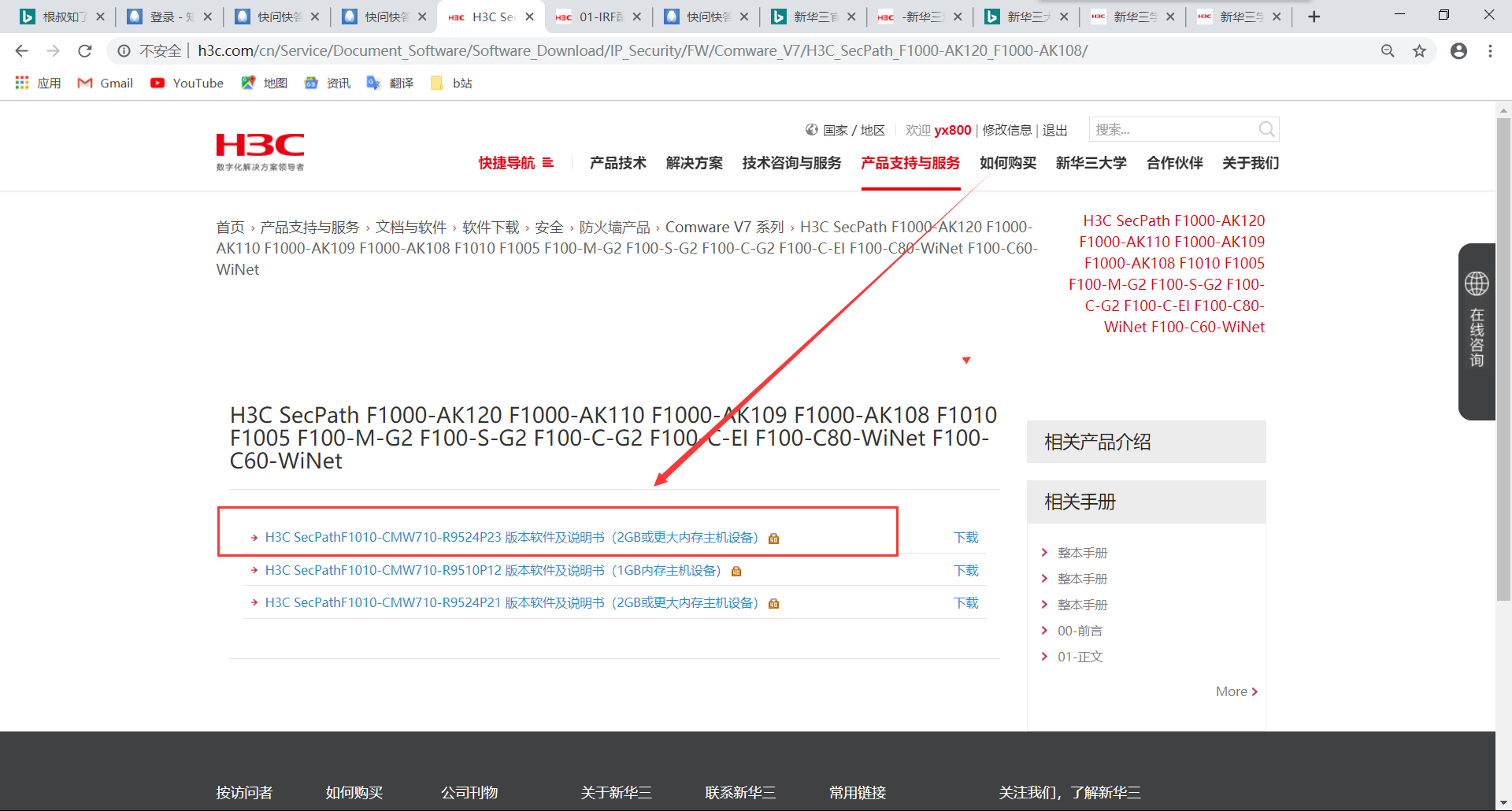The image size is (1512, 811).
Task: Open the 产品技术 menu
Action: [618, 163]
